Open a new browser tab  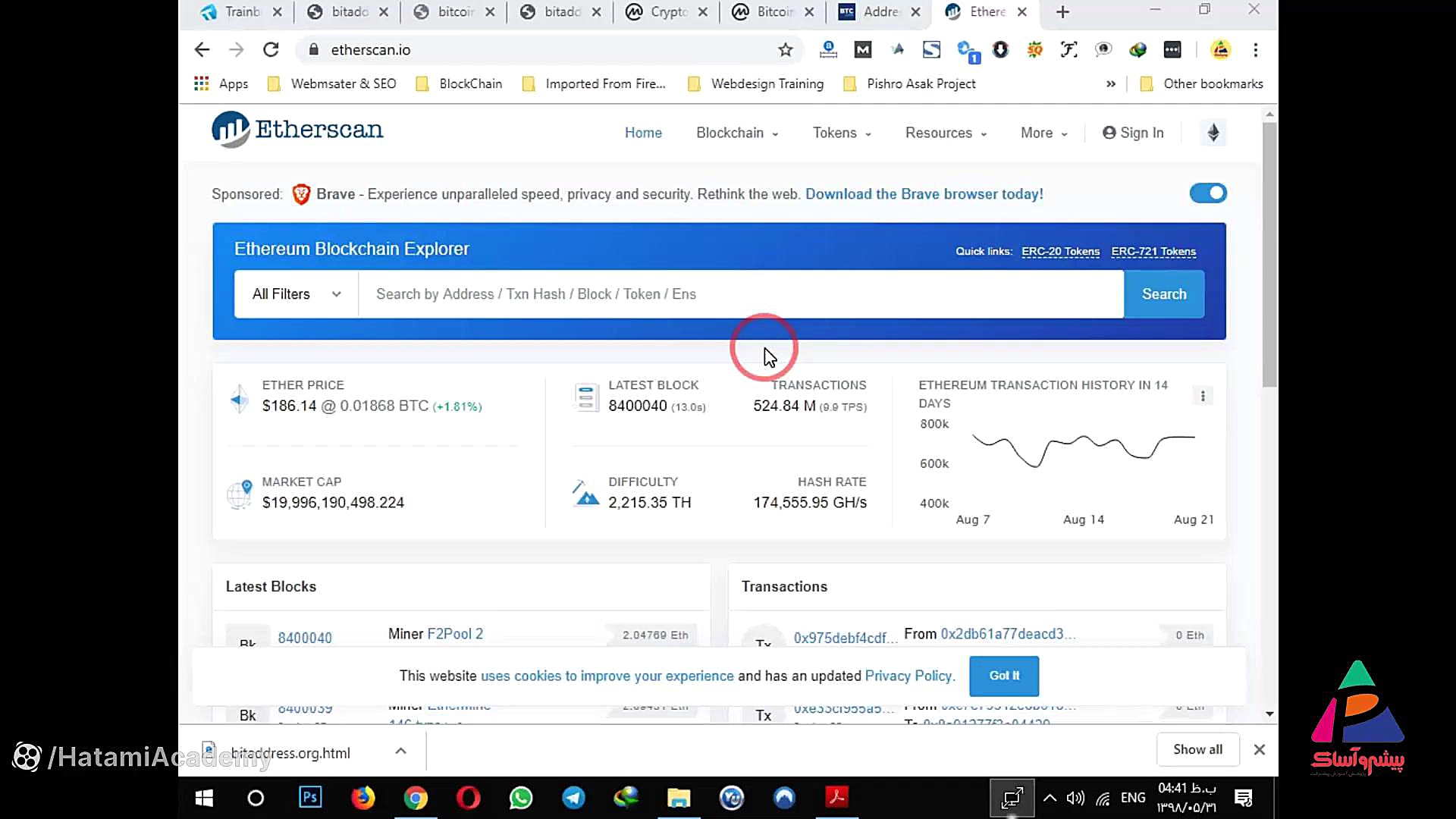click(x=1062, y=12)
